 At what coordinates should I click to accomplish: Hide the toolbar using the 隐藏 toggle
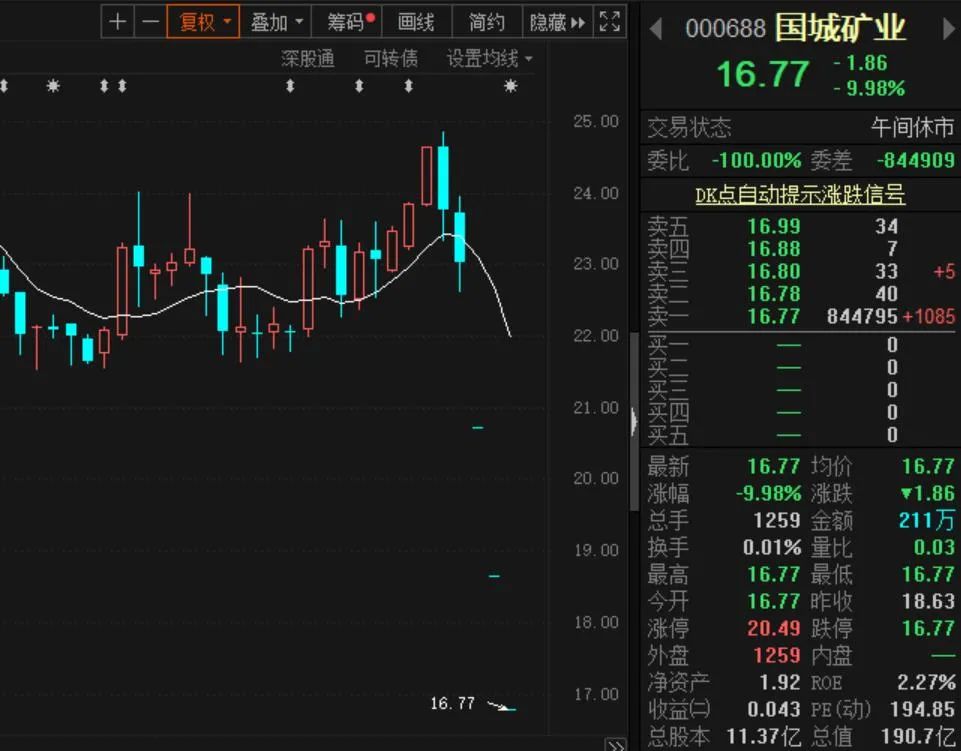551,21
